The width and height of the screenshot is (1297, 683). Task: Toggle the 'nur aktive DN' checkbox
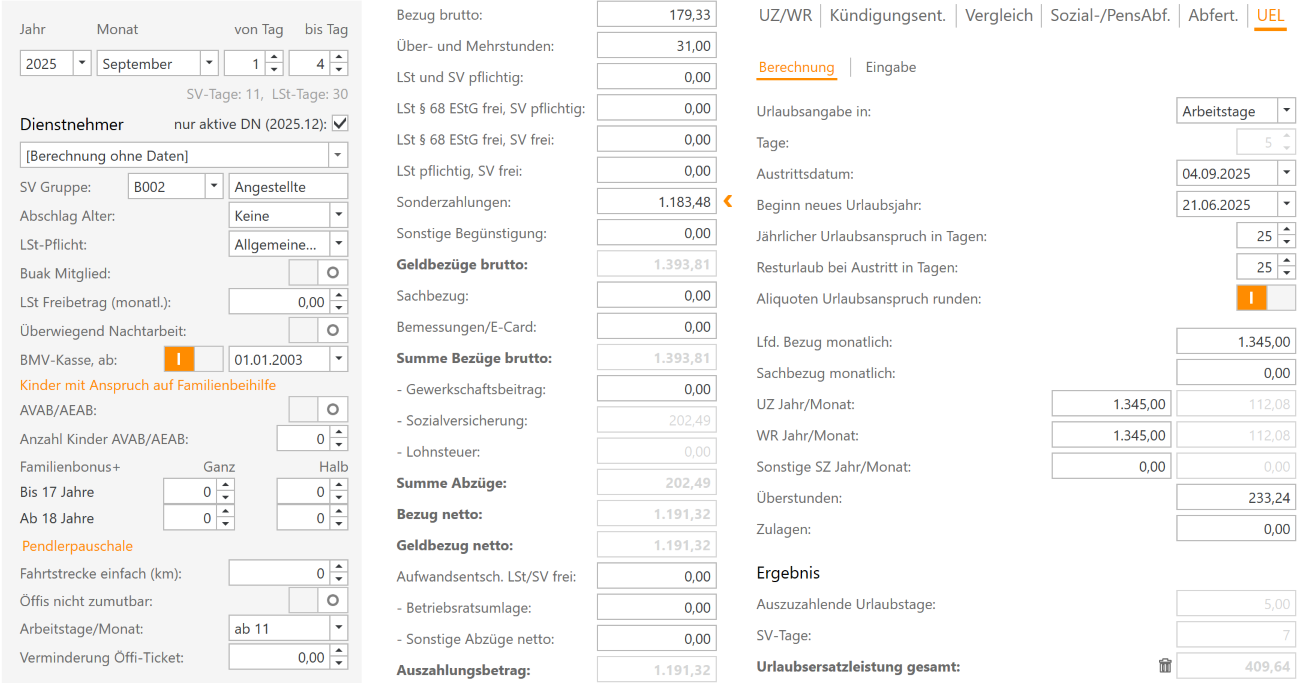pos(340,124)
